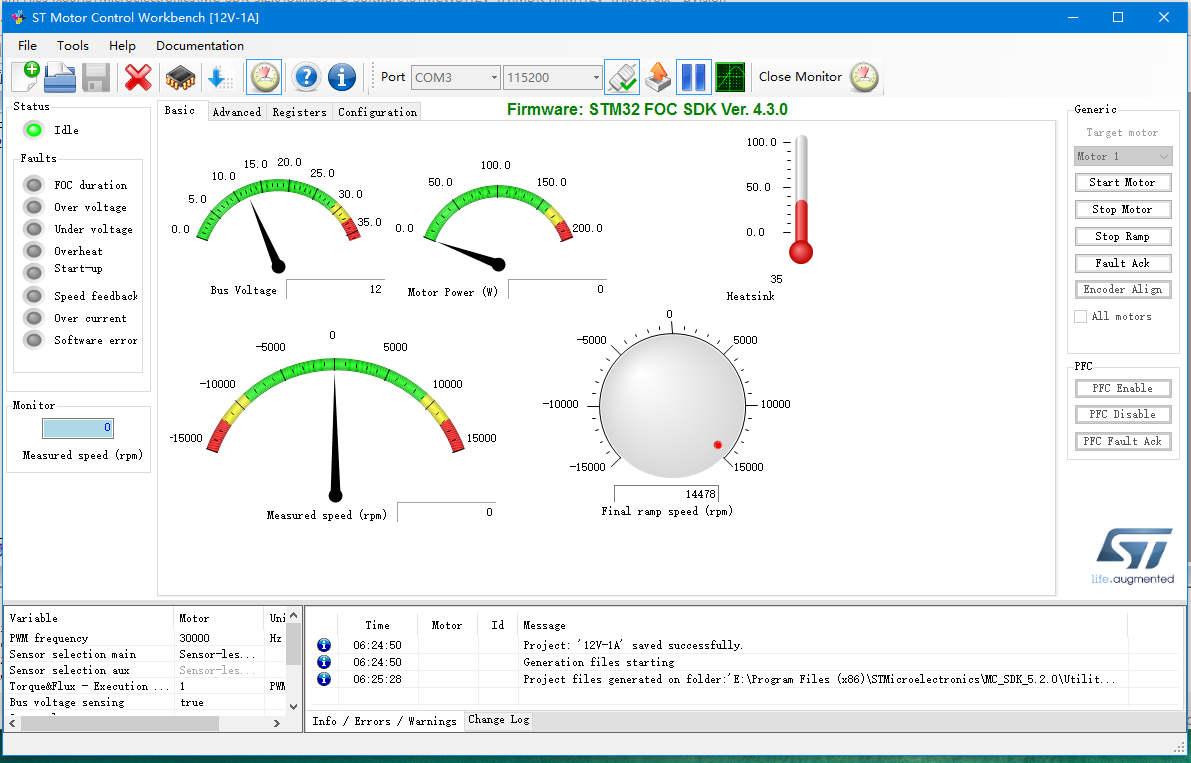Click the New Project toolbar icon
The height and width of the screenshot is (763, 1191).
[x=25, y=76]
